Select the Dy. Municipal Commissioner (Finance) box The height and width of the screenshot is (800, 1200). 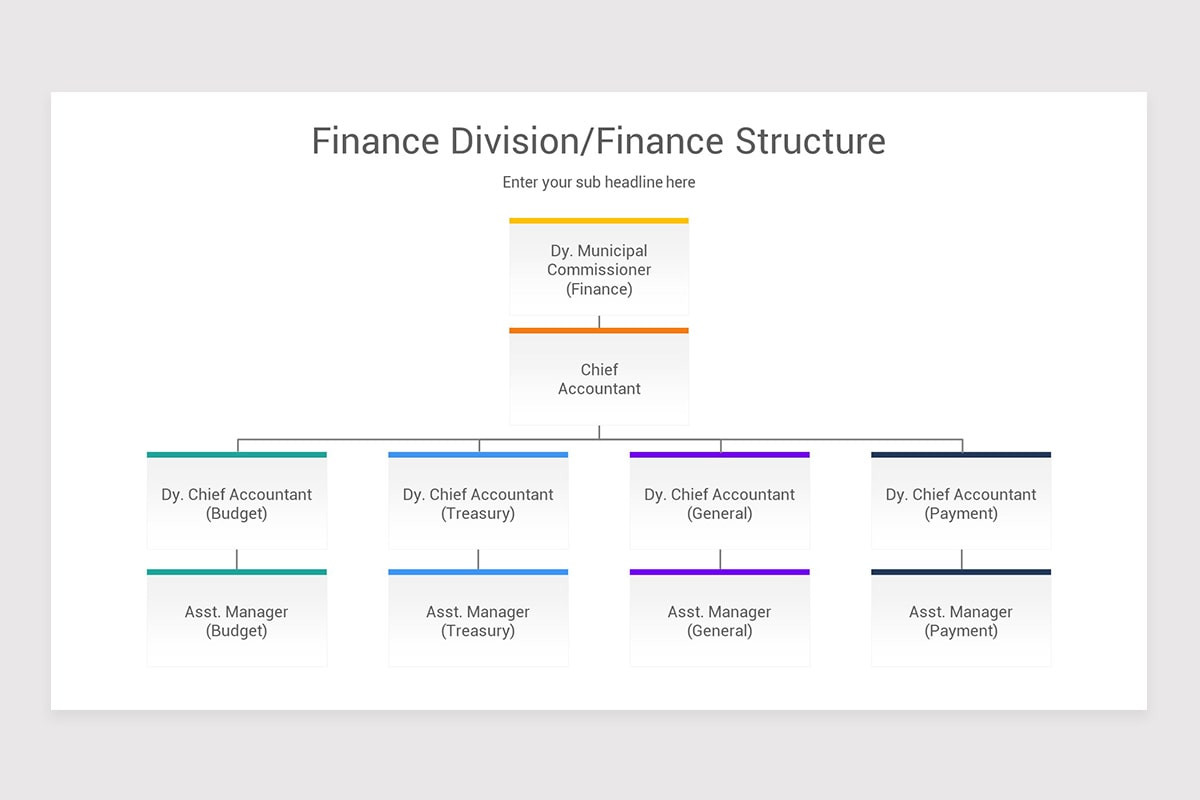tap(599, 268)
